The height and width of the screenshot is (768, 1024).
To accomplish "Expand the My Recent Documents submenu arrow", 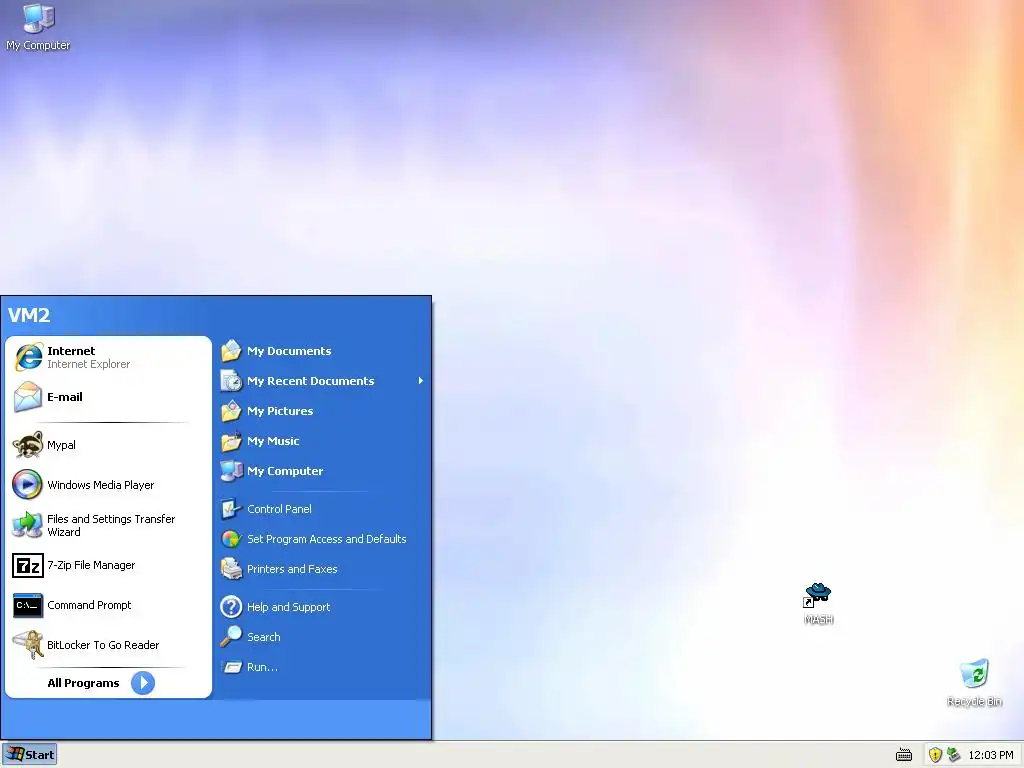I will (421, 381).
